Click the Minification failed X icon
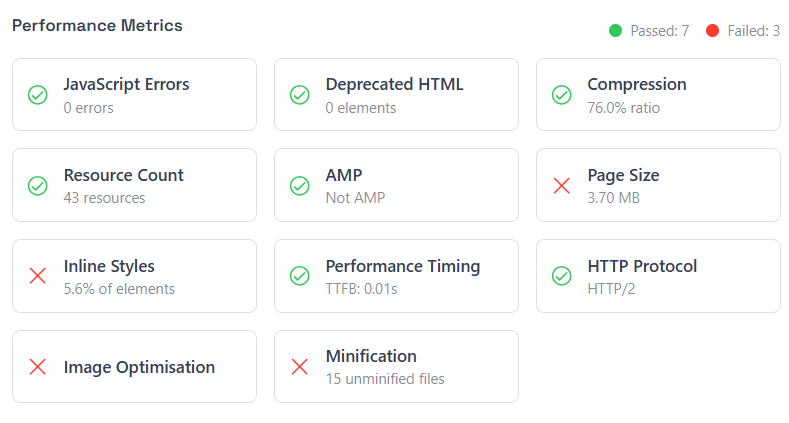This screenshot has height=423, width=789. pos(299,367)
